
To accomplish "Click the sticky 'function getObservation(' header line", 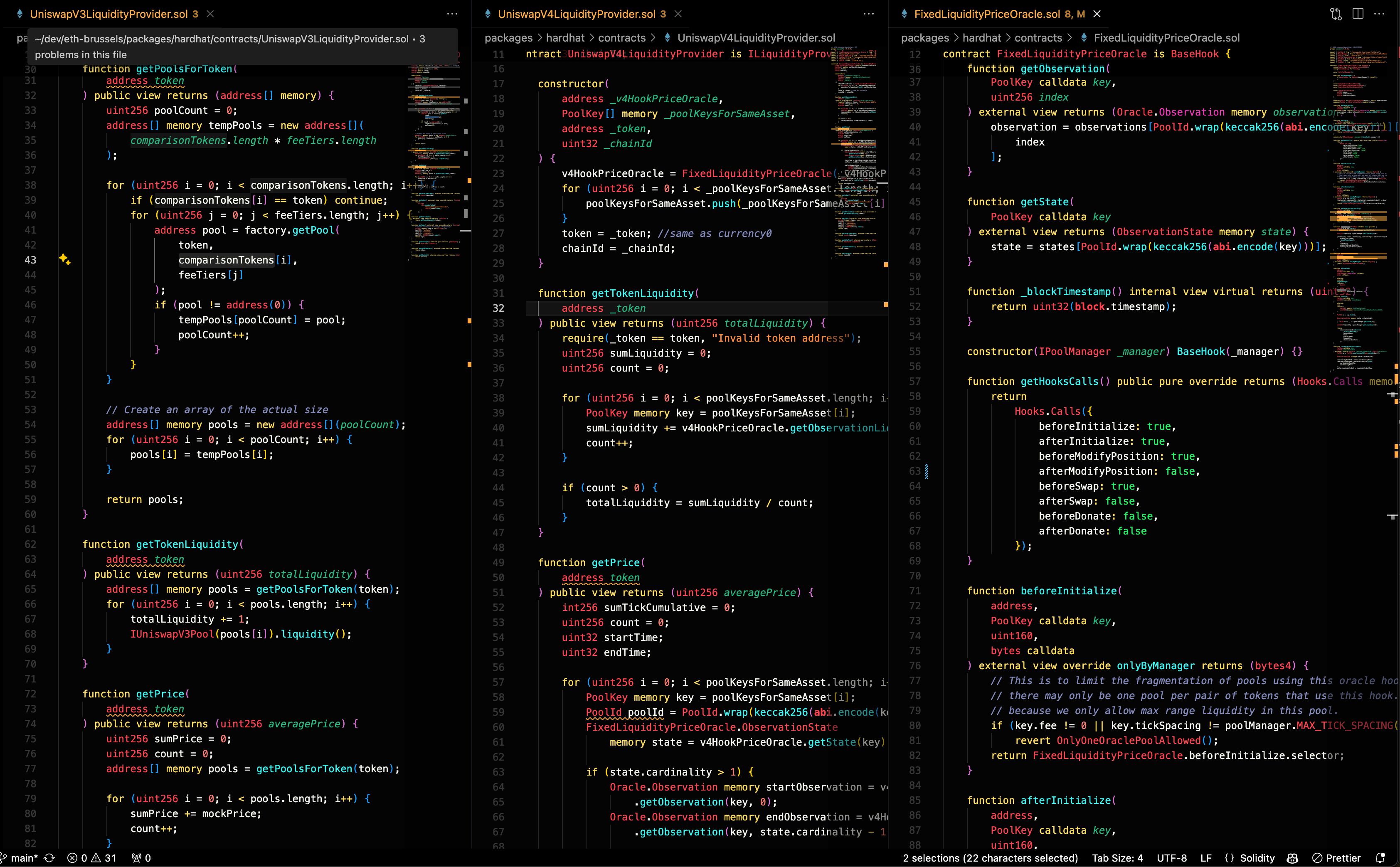I will tap(1038, 69).
